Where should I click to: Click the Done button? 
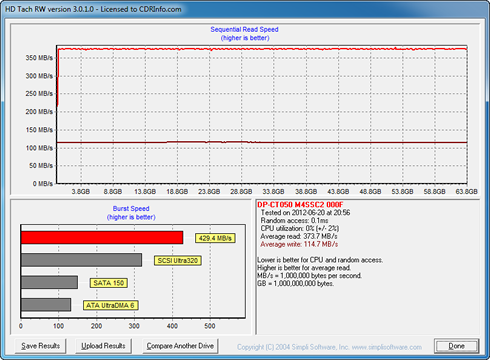456,346
